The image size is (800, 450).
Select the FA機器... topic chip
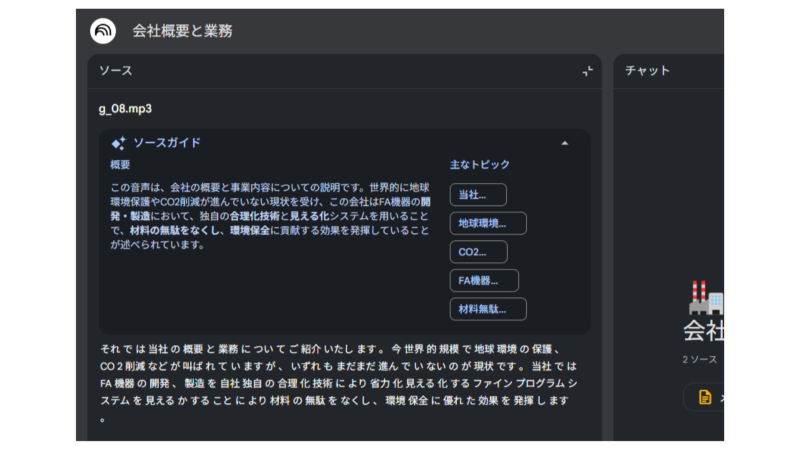coord(484,281)
